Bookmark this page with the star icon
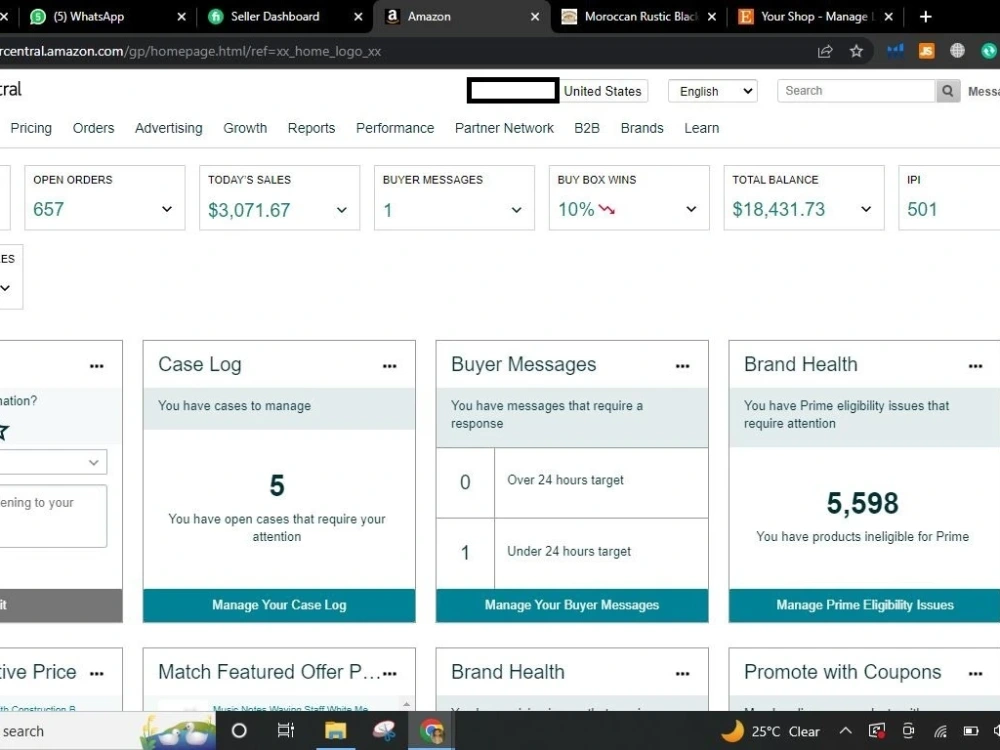The image size is (1000, 750). pyautogui.click(x=856, y=51)
